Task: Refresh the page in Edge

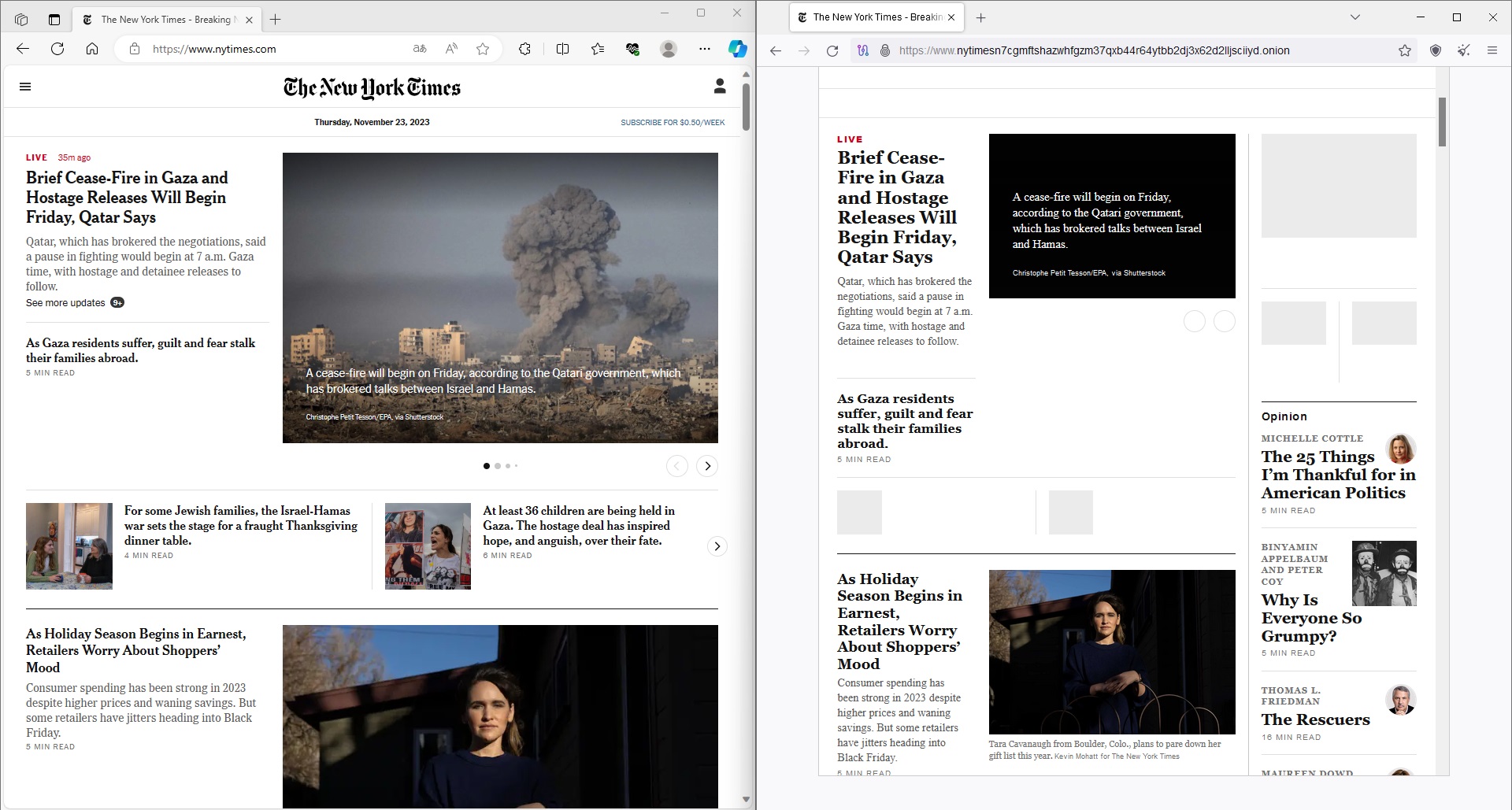Action: pyautogui.click(x=57, y=49)
